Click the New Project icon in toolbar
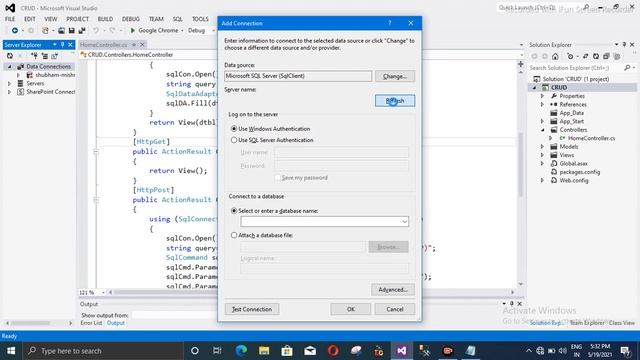 (45, 31)
